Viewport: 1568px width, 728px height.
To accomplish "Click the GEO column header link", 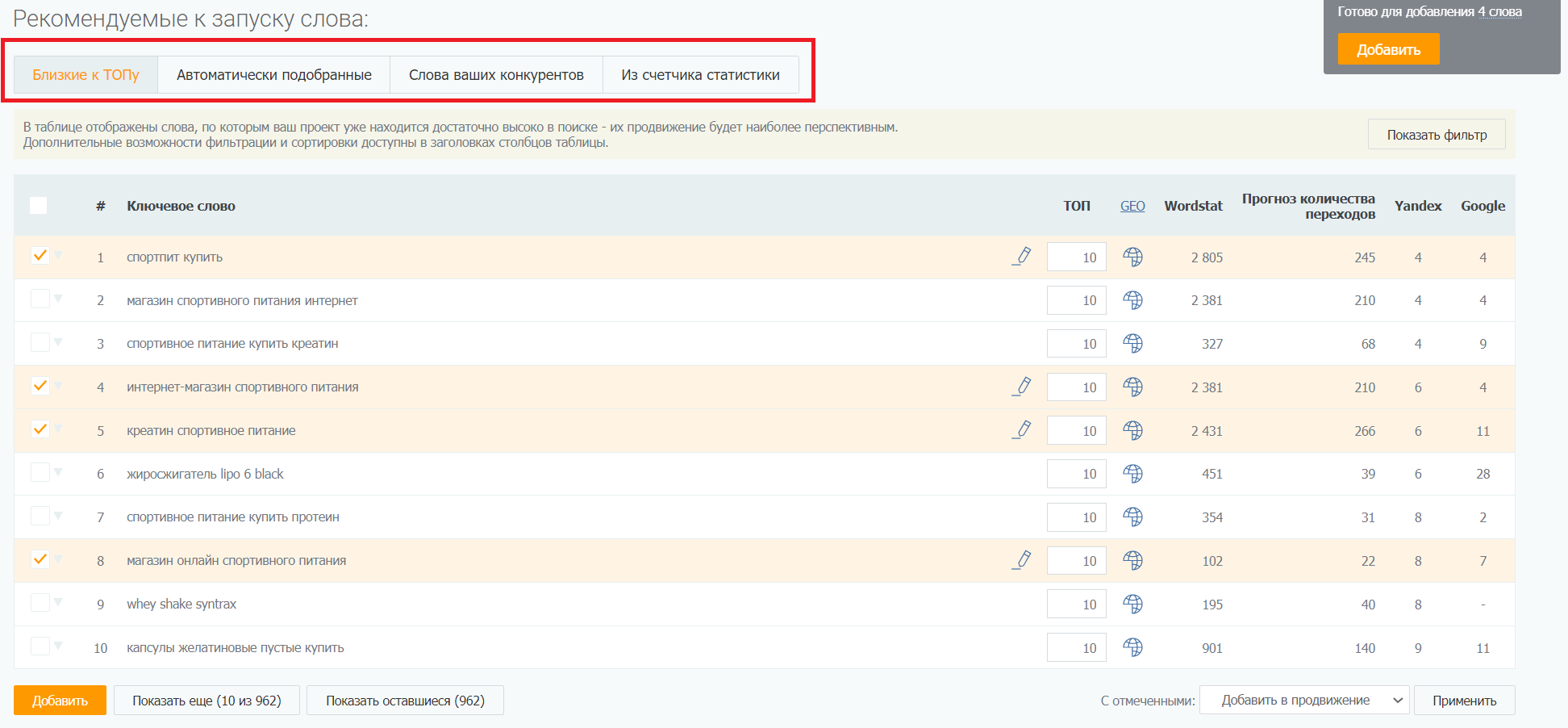I will 1132,206.
